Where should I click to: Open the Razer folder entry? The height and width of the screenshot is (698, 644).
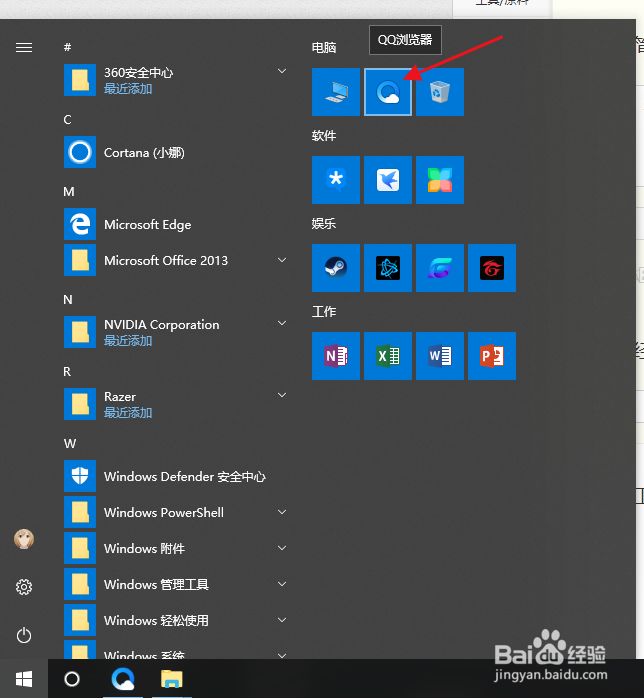(177, 404)
